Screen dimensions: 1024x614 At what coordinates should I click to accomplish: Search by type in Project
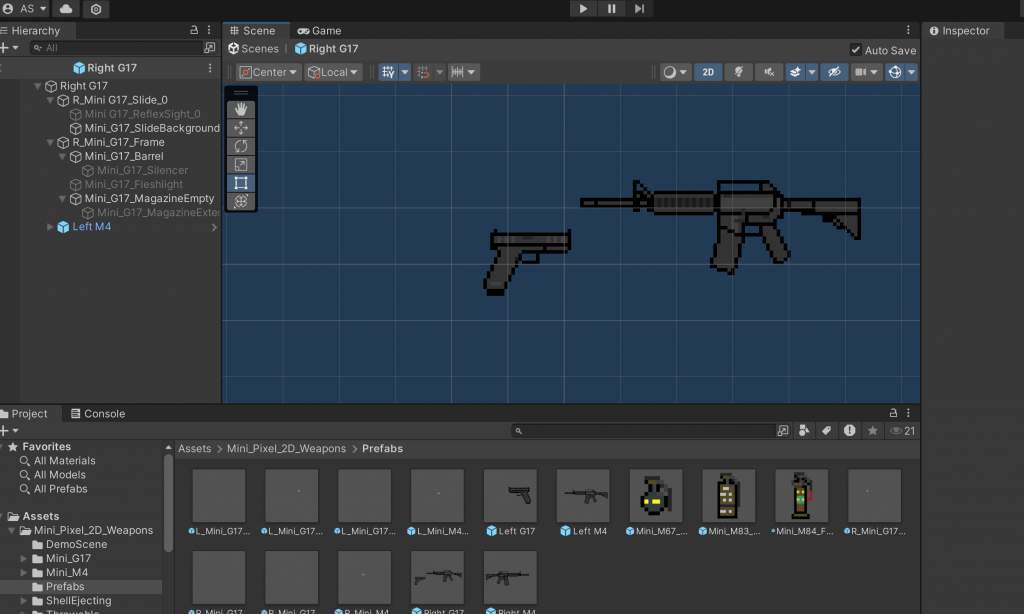click(804, 430)
